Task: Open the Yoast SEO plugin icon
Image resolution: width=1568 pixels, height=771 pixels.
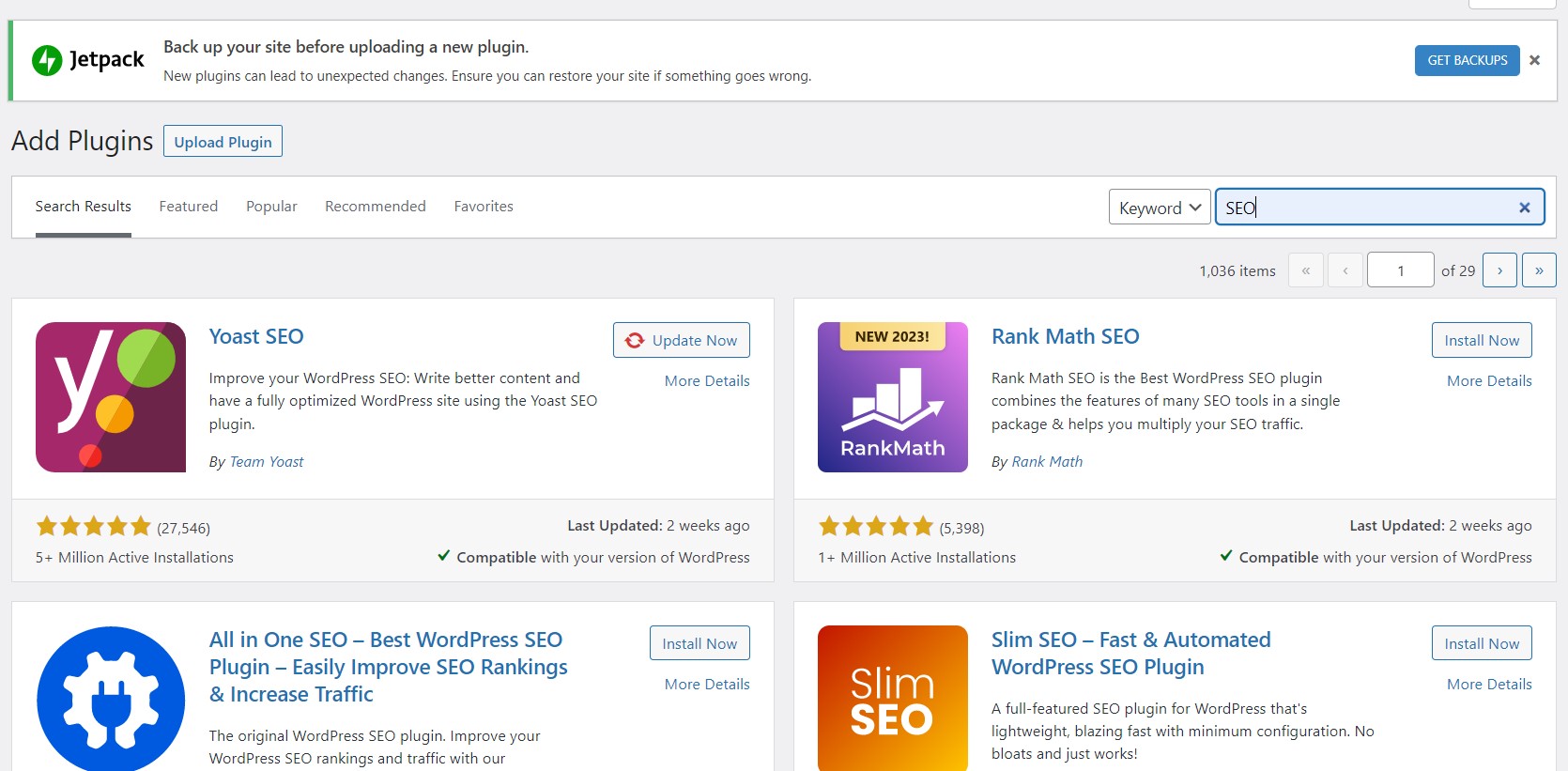Action: (x=111, y=397)
